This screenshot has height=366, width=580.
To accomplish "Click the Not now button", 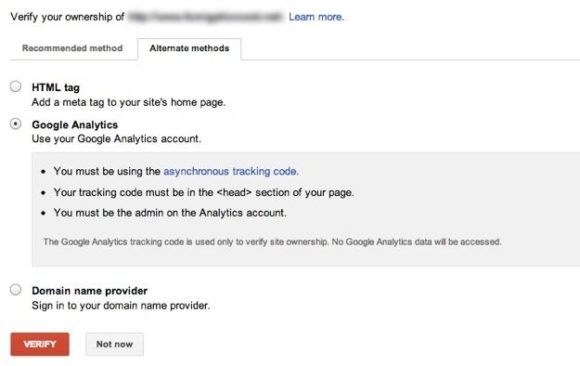I will point(114,344).
